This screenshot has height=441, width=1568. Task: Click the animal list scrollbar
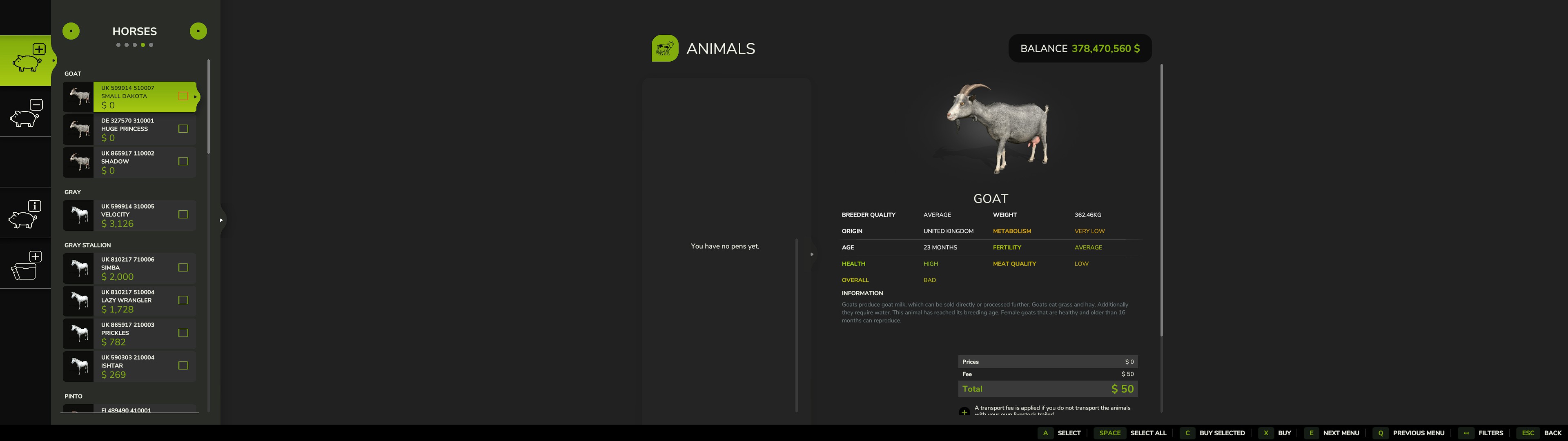208,107
